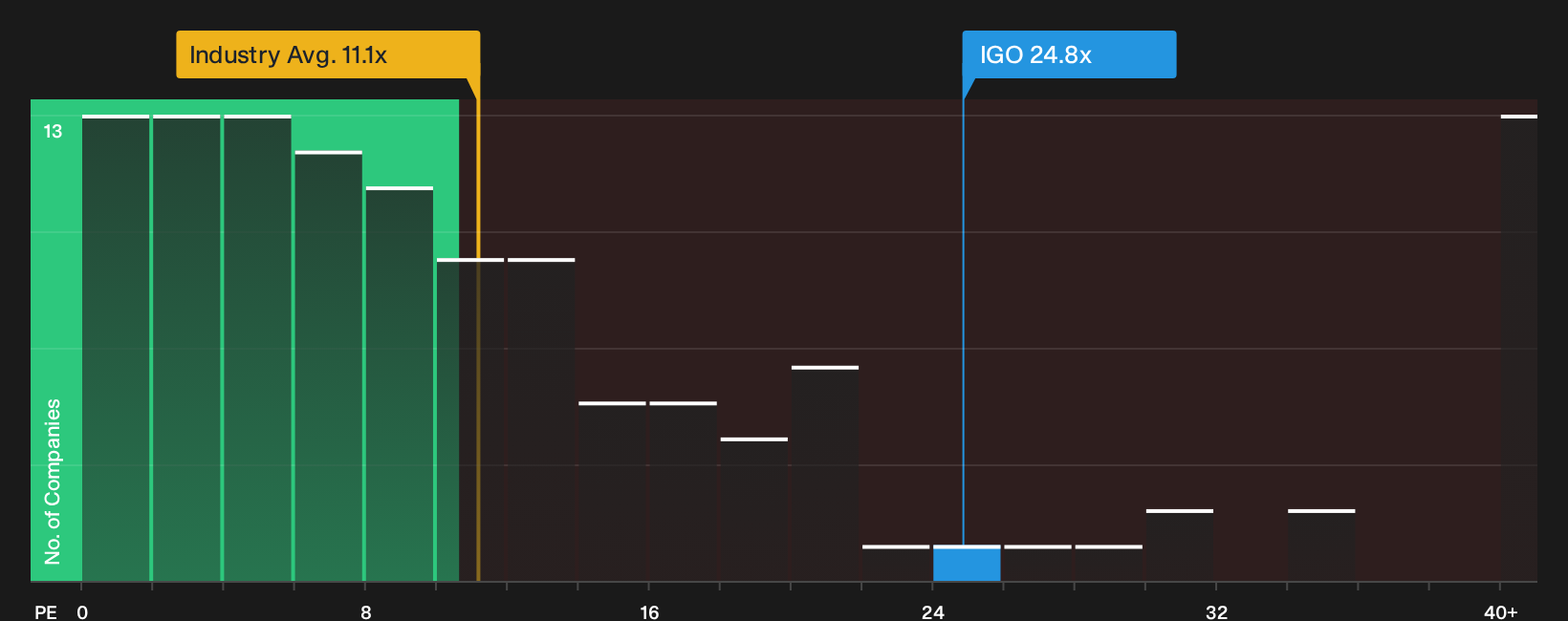The image size is (1568, 621).
Task: Click the x-axis label 8
Action: click(366, 611)
